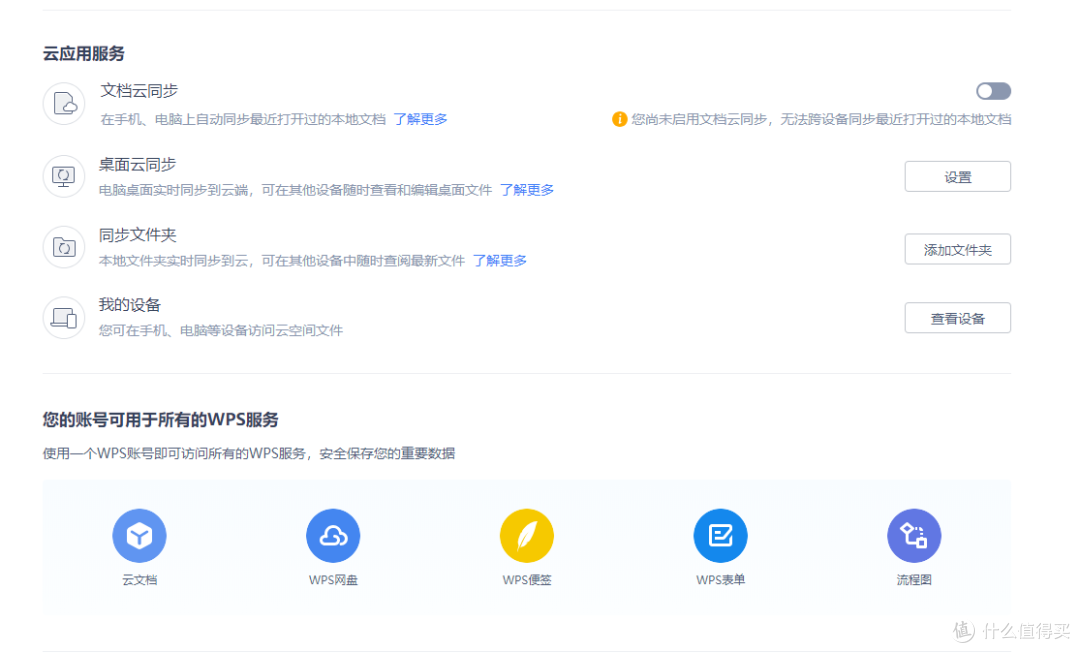Click the WPS便签 label text
This screenshot has width=1080, height=653.
[527, 580]
